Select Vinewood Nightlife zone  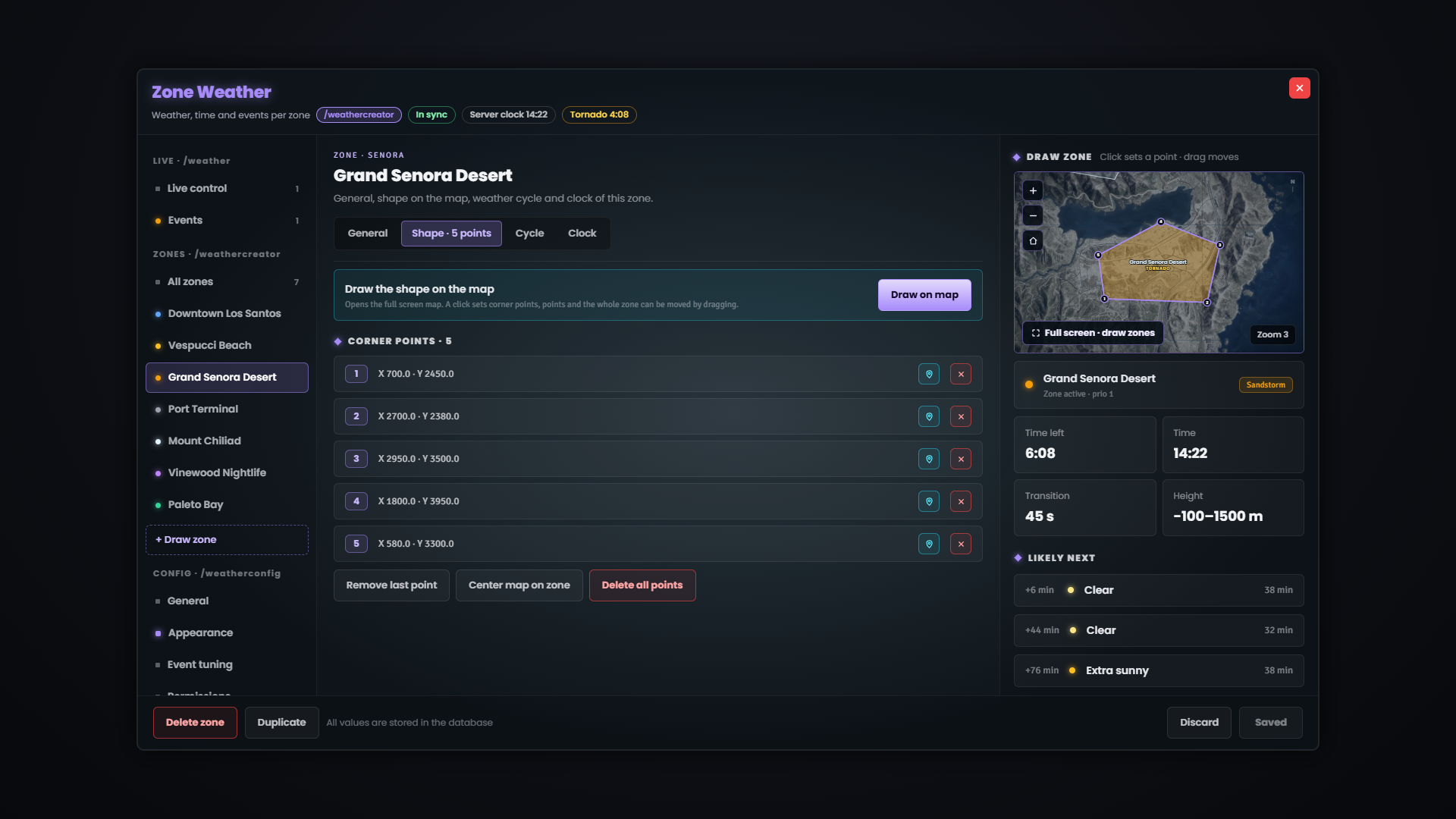point(227,473)
